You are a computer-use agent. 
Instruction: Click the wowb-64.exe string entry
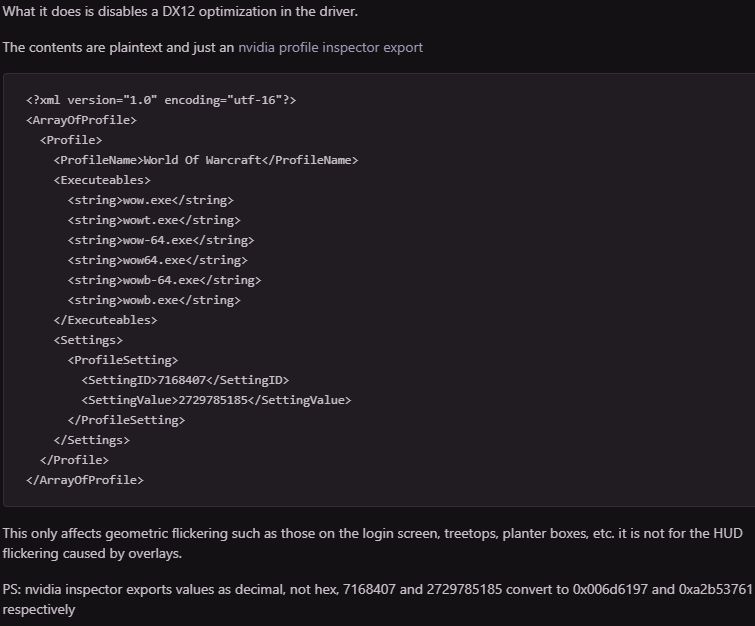164,280
